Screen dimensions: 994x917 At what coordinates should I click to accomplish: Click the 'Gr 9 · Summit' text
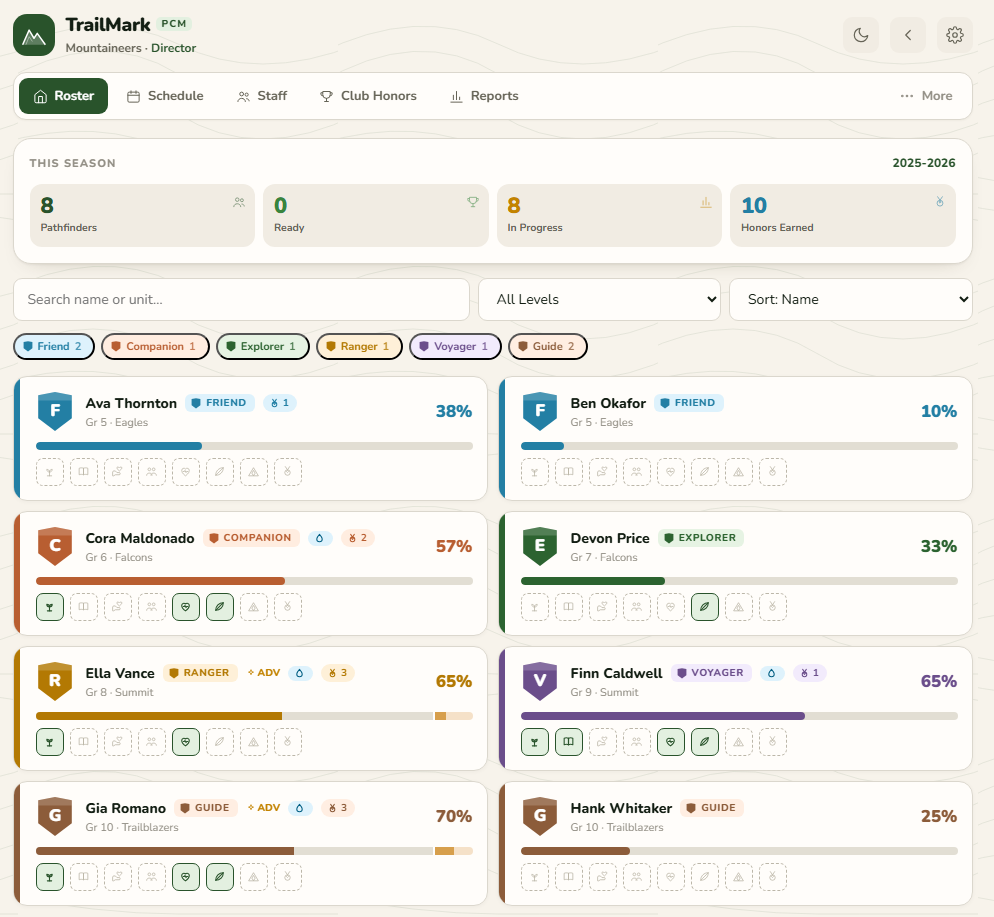coord(604,693)
